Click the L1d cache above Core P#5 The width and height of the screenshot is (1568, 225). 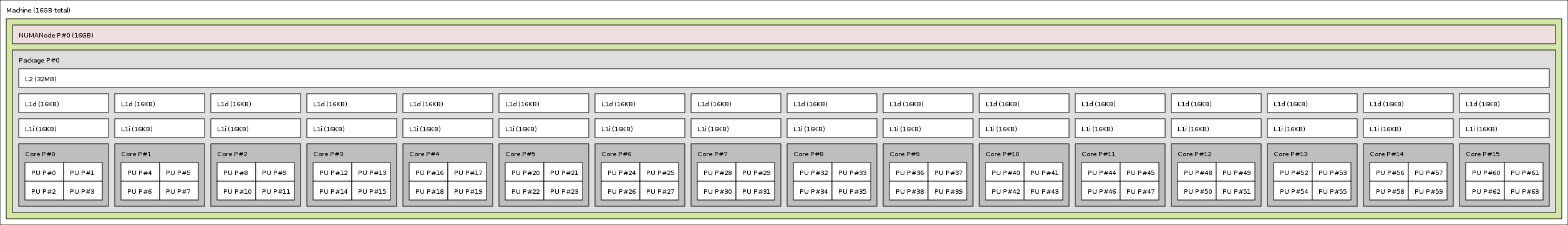[544, 104]
